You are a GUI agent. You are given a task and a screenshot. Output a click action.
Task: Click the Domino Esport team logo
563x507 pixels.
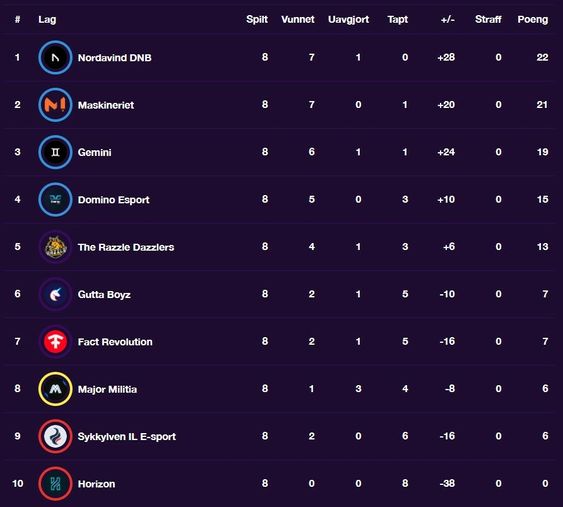click(55, 200)
